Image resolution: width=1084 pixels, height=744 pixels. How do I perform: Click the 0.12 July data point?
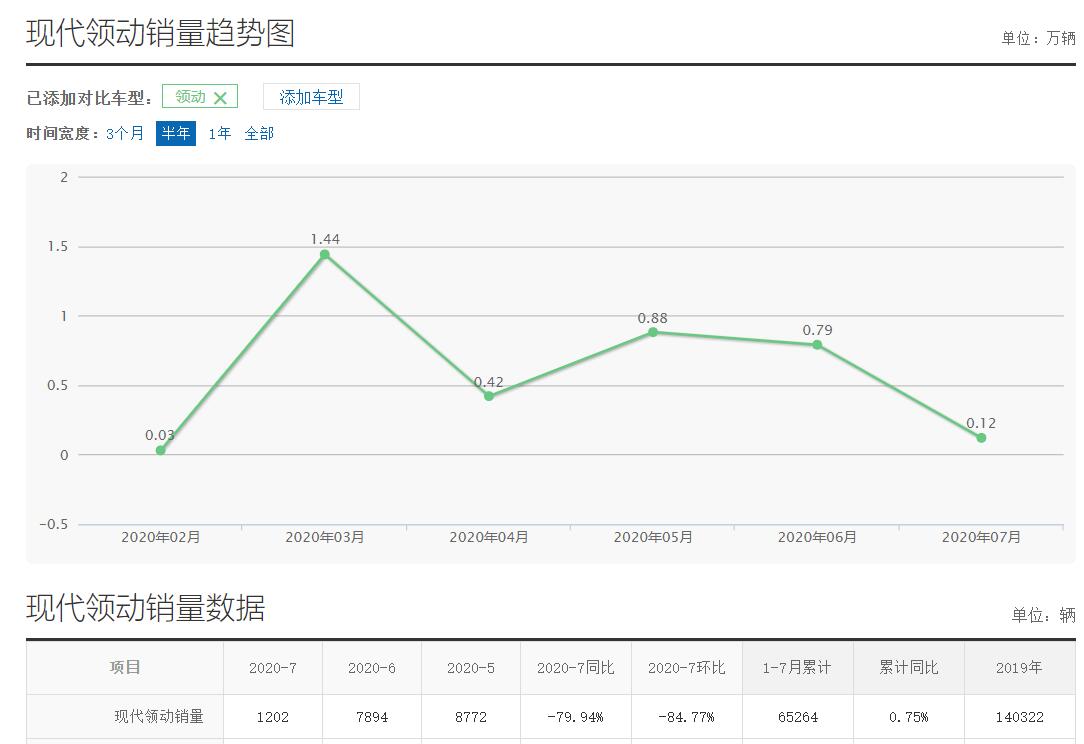point(981,438)
